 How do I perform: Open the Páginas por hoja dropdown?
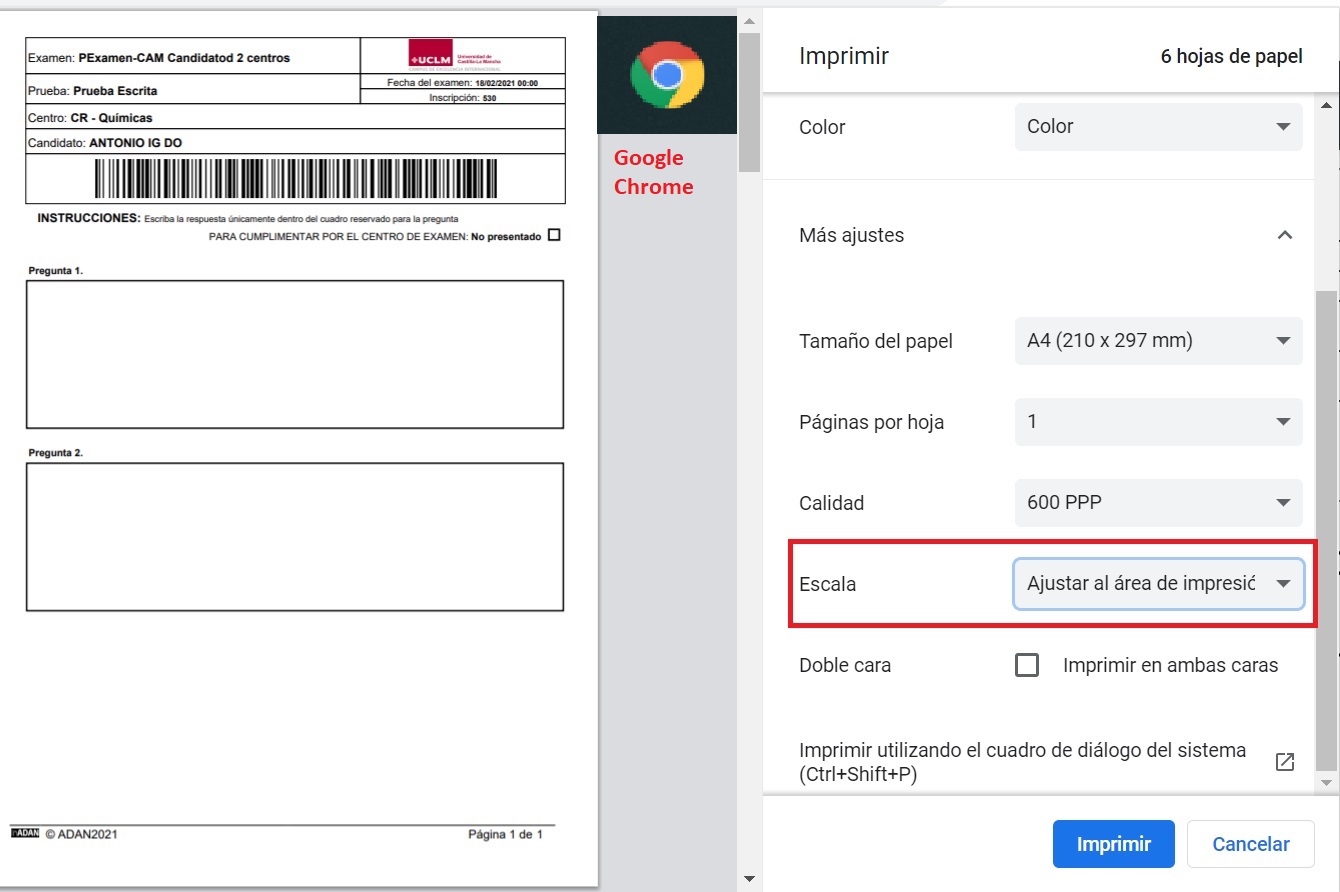(1158, 422)
